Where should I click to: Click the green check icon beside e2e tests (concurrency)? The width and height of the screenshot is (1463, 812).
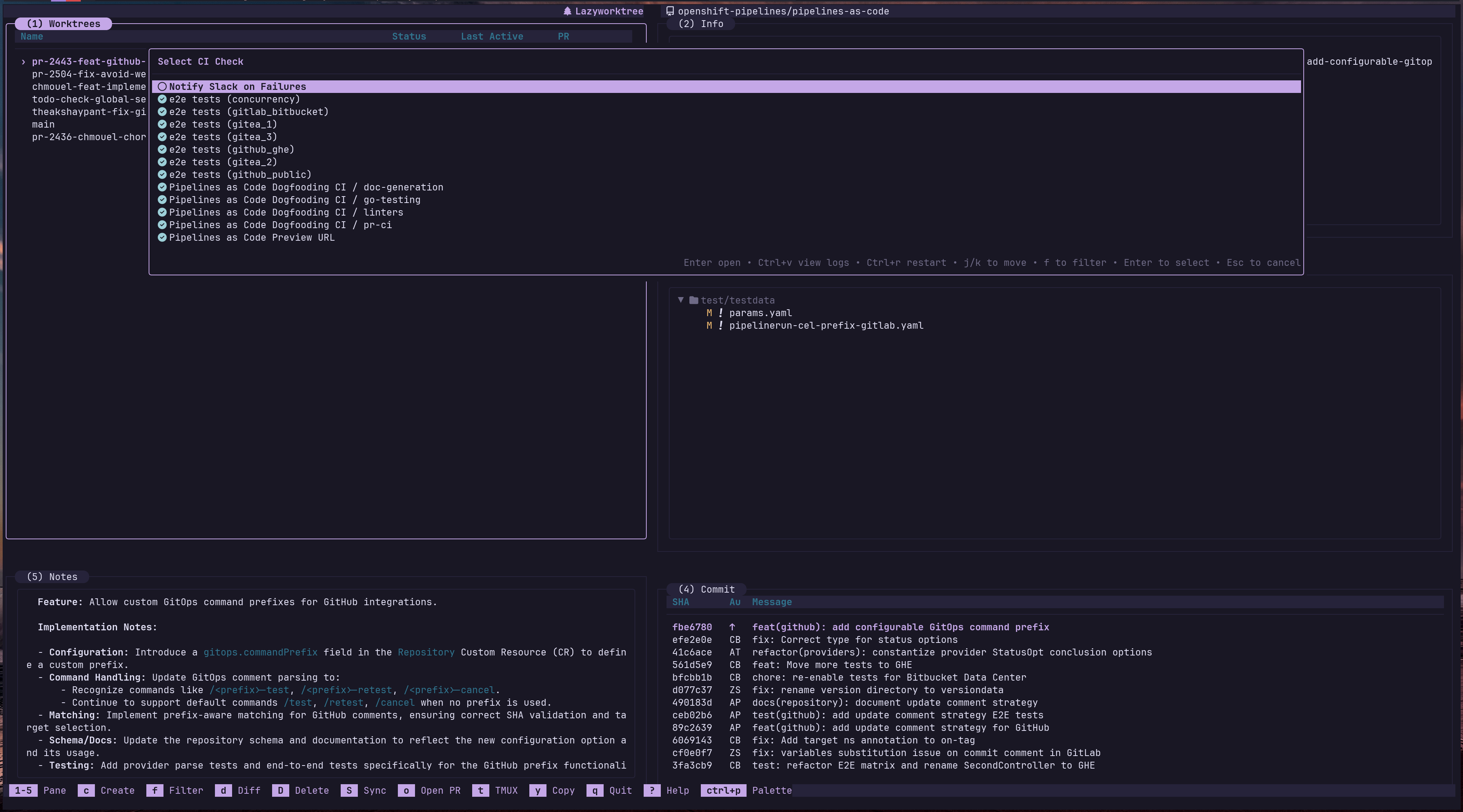point(162,99)
